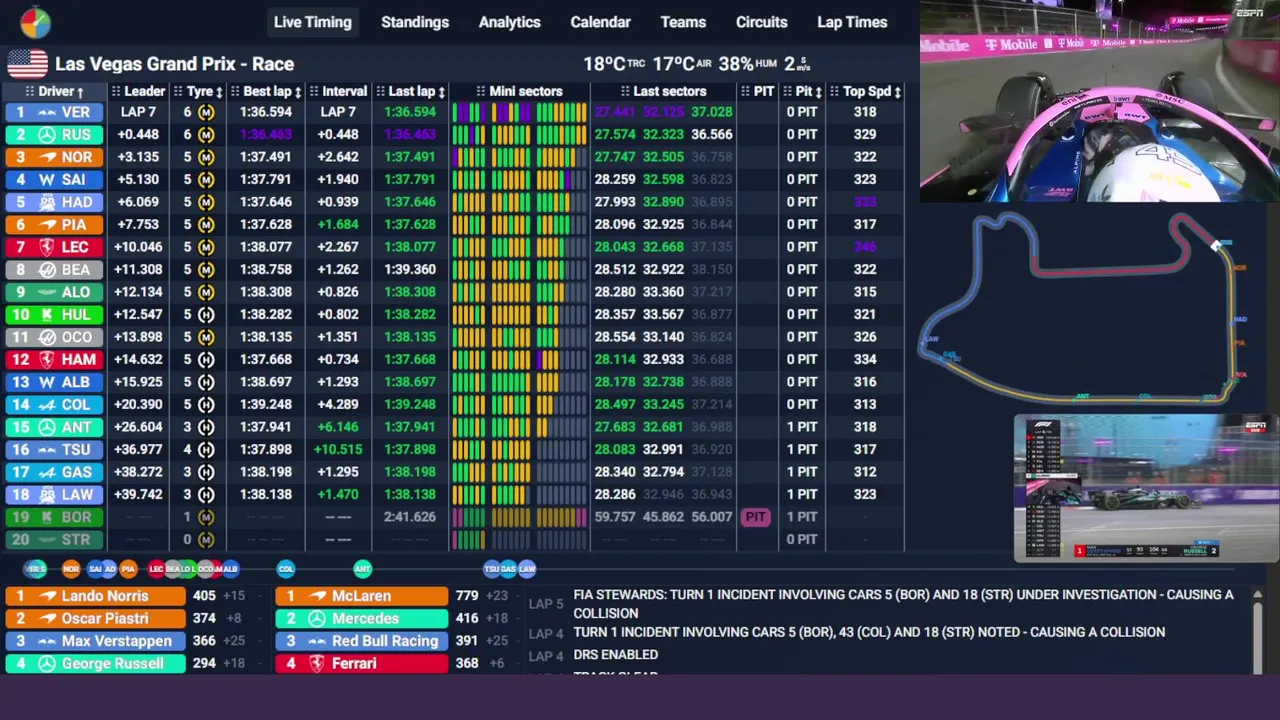Open the Teams tab
Image resolution: width=1280 pixels, height=720 pixels.
coord(683,22)
